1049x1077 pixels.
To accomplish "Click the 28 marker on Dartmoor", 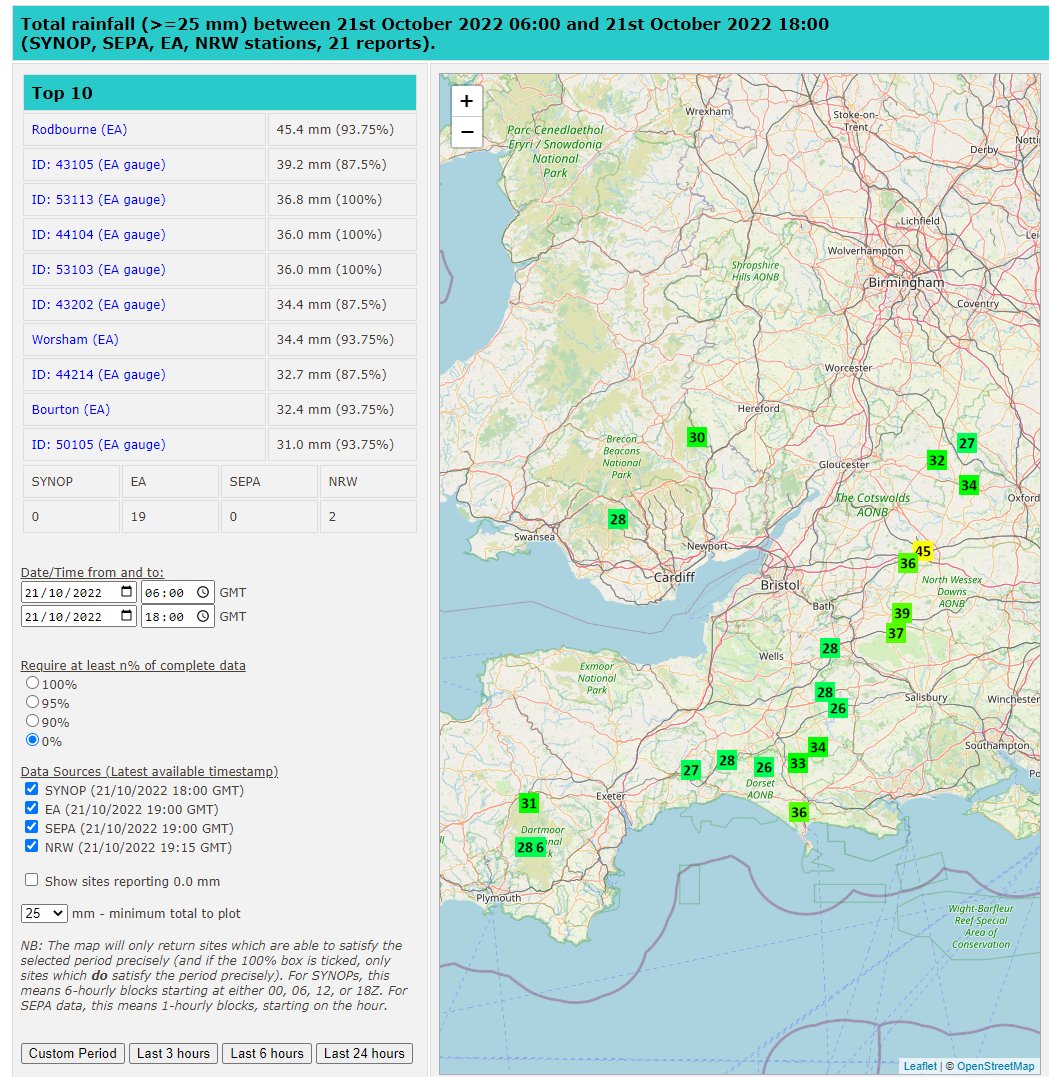I will click(x=526, y=848).
